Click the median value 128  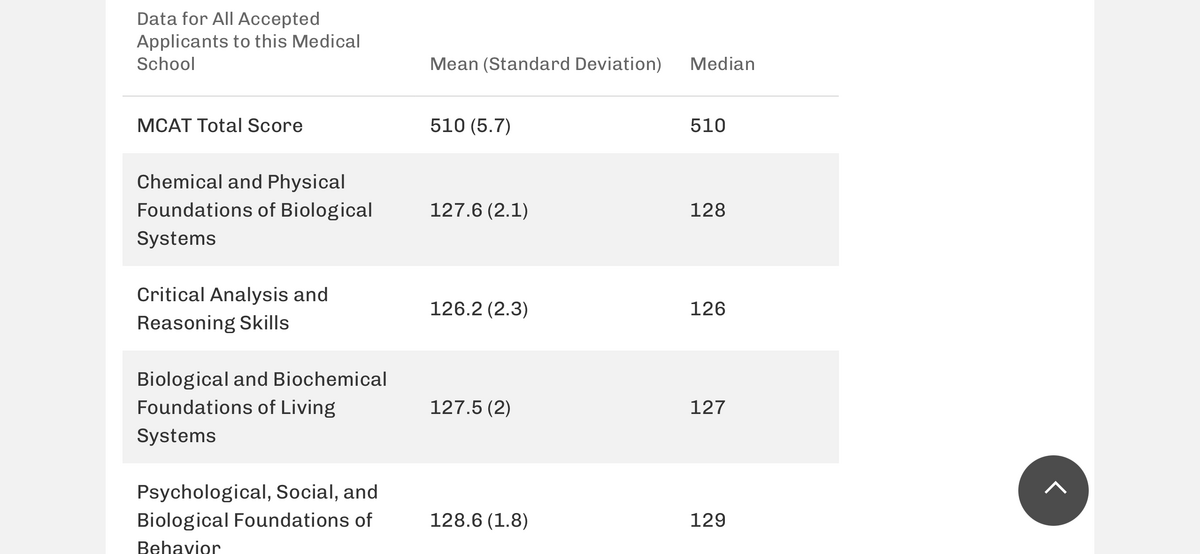[708, 210]
